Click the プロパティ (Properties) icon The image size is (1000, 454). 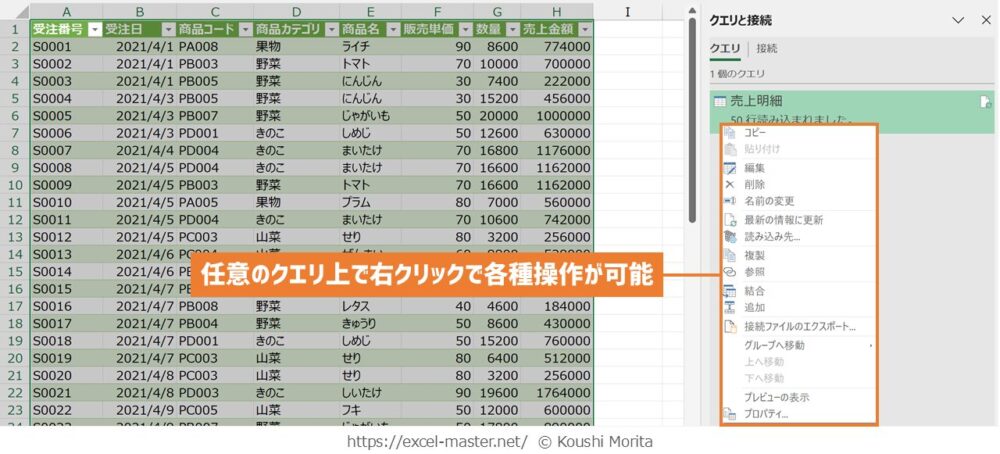coord(730,413)
